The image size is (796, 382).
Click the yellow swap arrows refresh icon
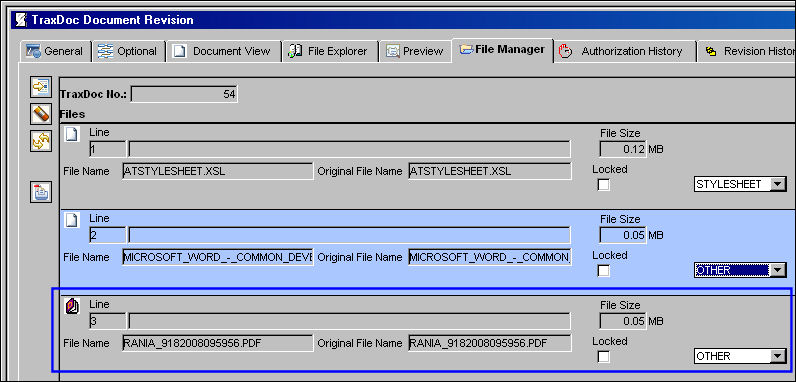pyautogui.click(x=41, y=141)
